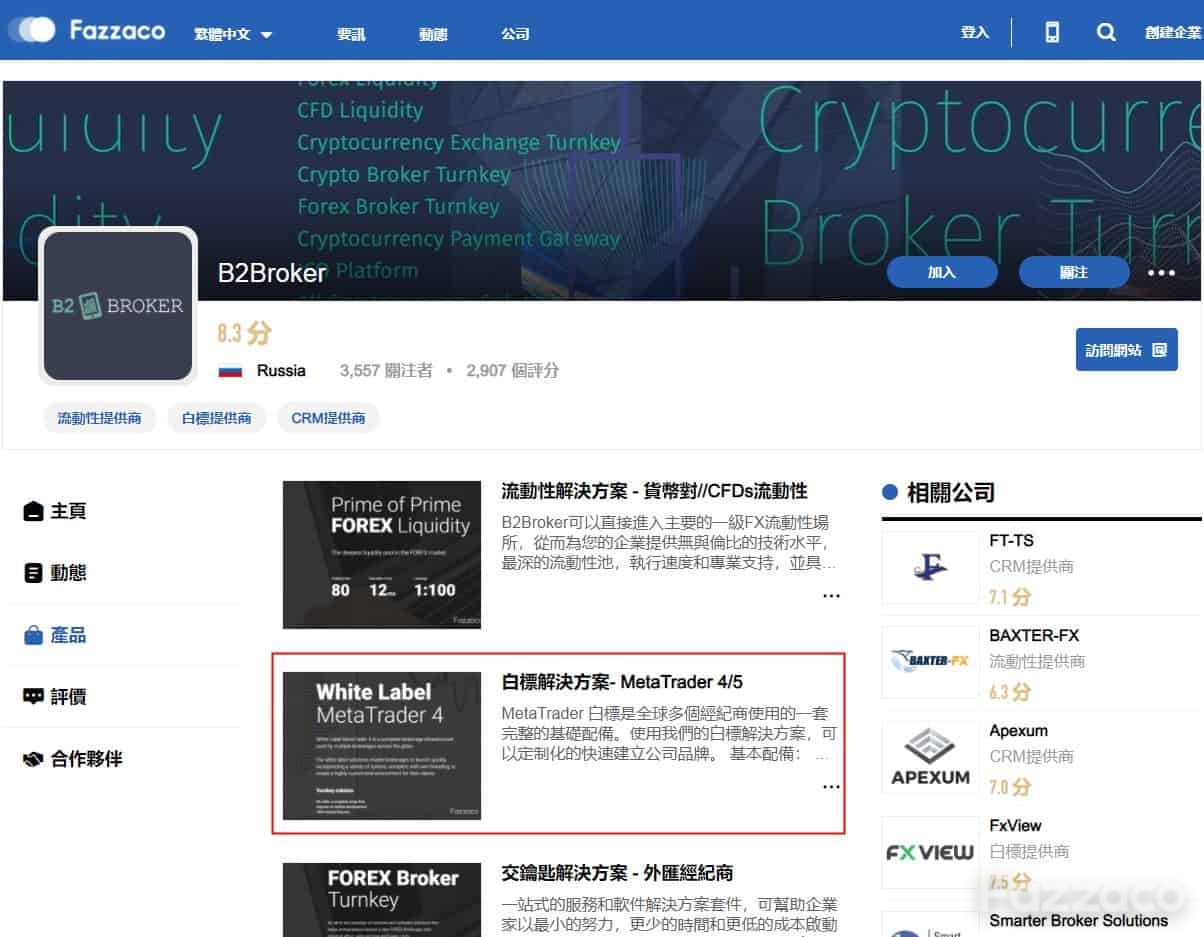Open more options for 流動性解決方案 product
This screenshot has width=1204, height=937.
[831, 596]
